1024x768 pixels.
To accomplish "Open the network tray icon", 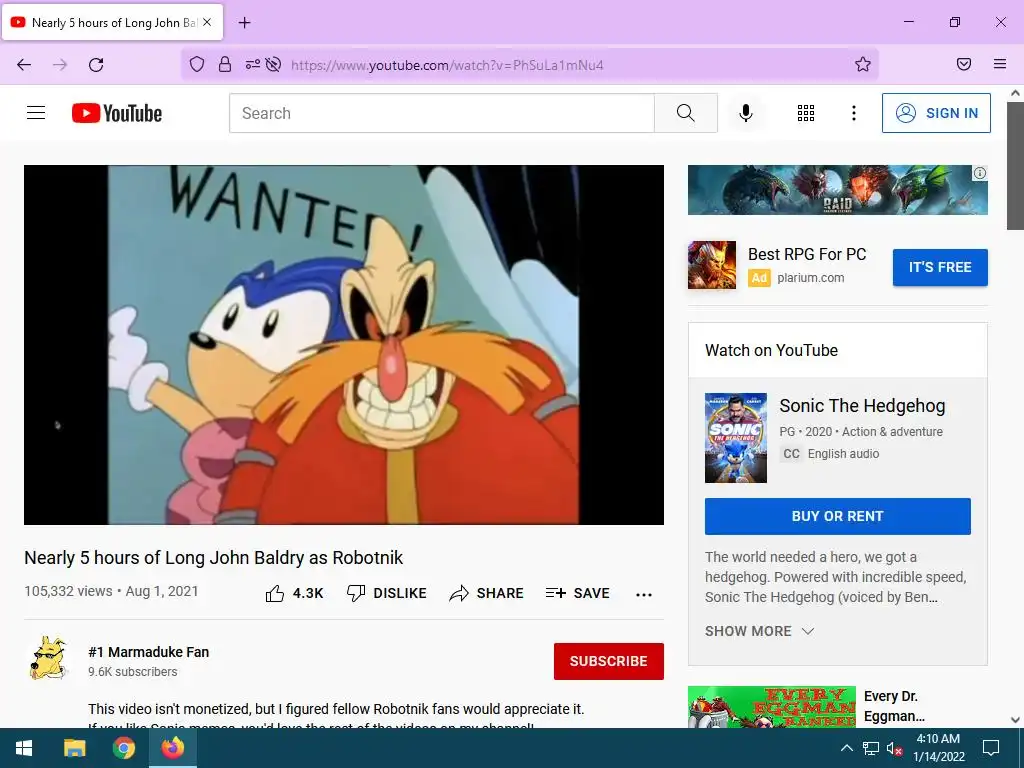I will pos(871,748).
